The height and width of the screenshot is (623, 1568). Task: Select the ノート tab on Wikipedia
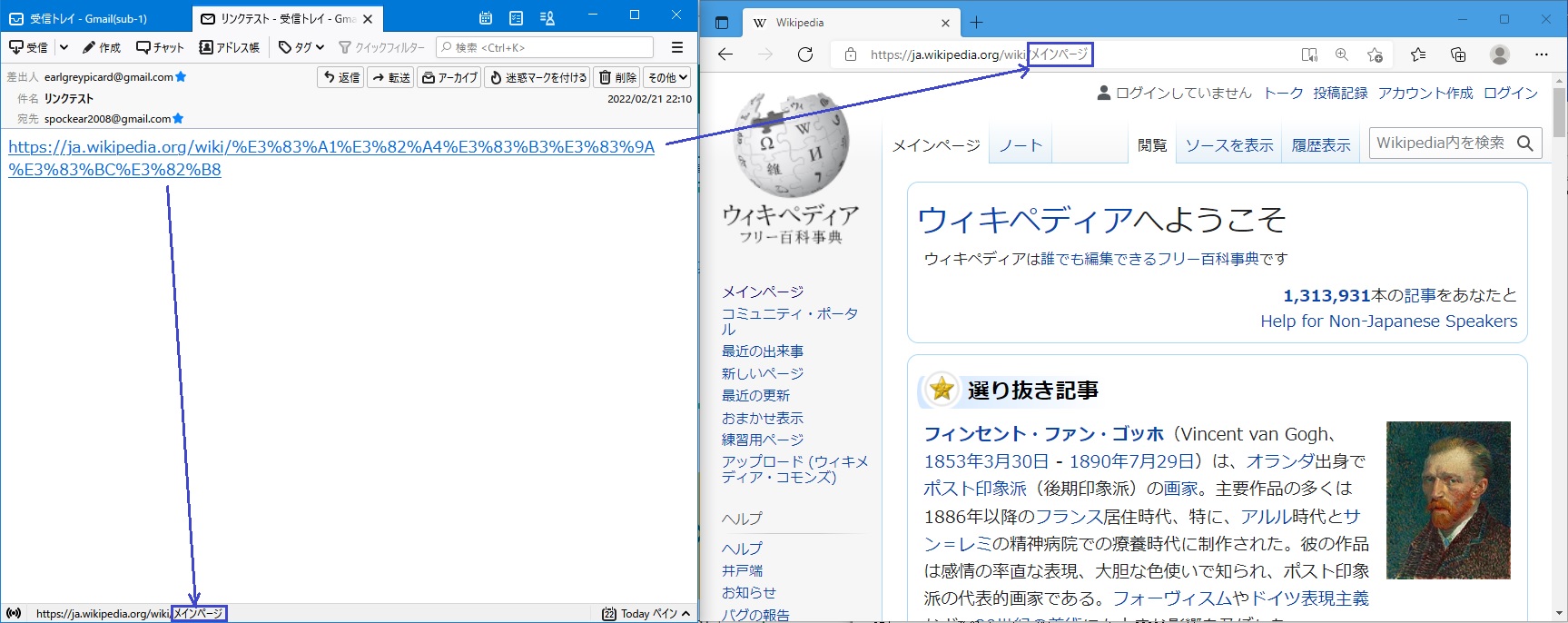click(x=1021, y=145)
